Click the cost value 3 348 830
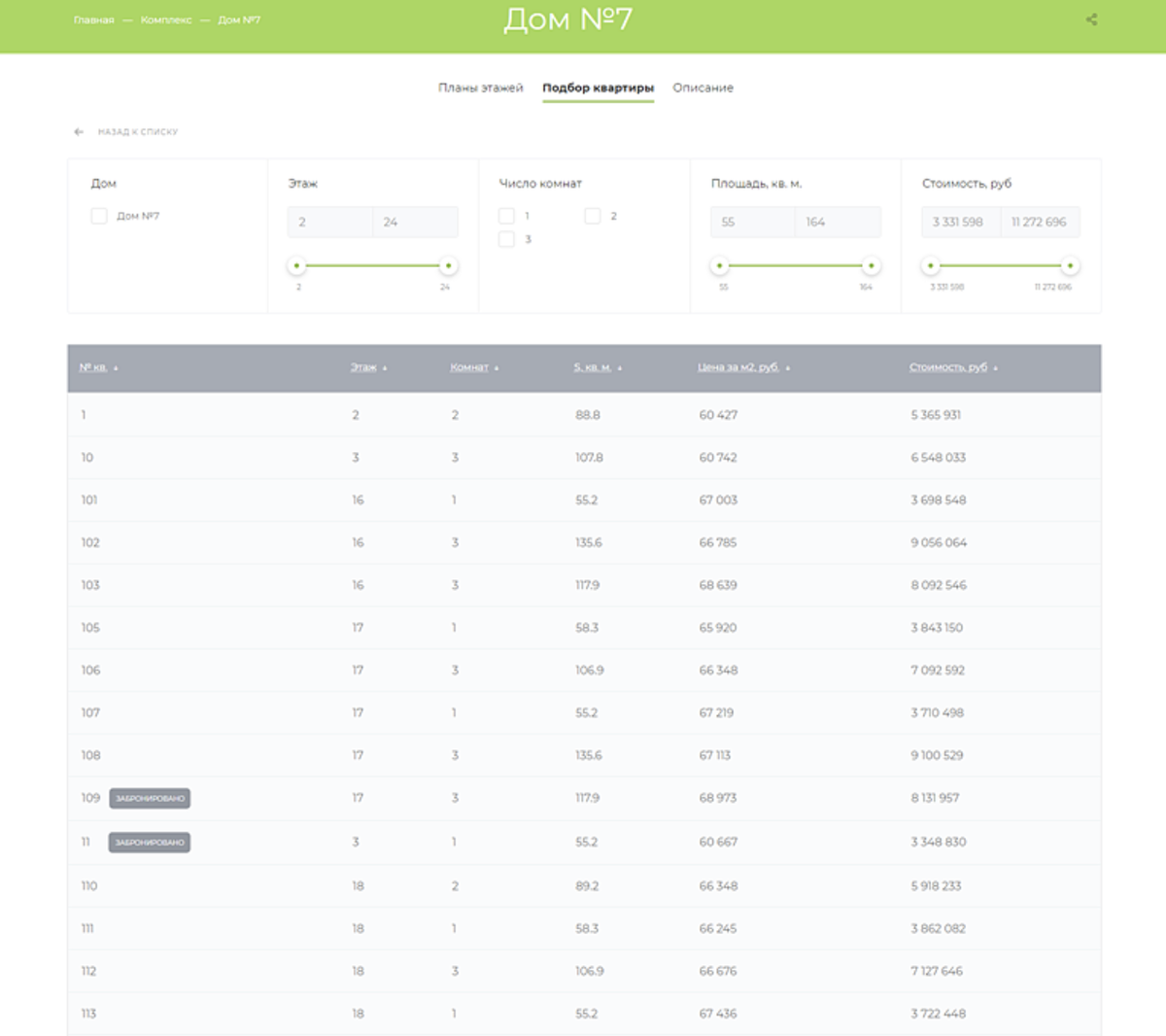 click(939, 843)
